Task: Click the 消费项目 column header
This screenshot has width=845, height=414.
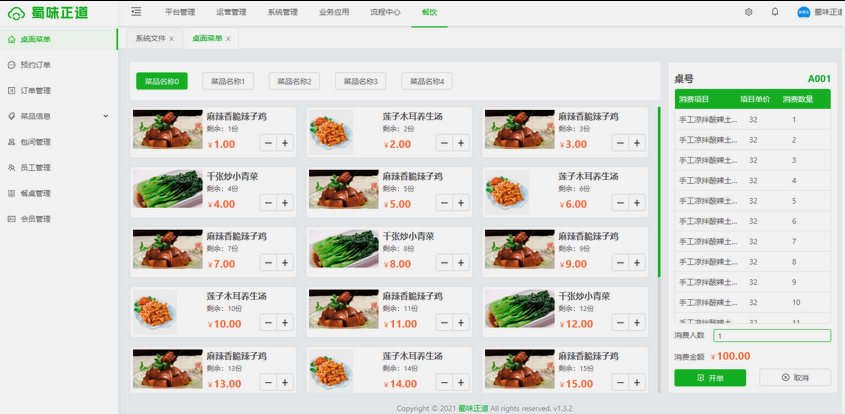Action: pos(694,99)
